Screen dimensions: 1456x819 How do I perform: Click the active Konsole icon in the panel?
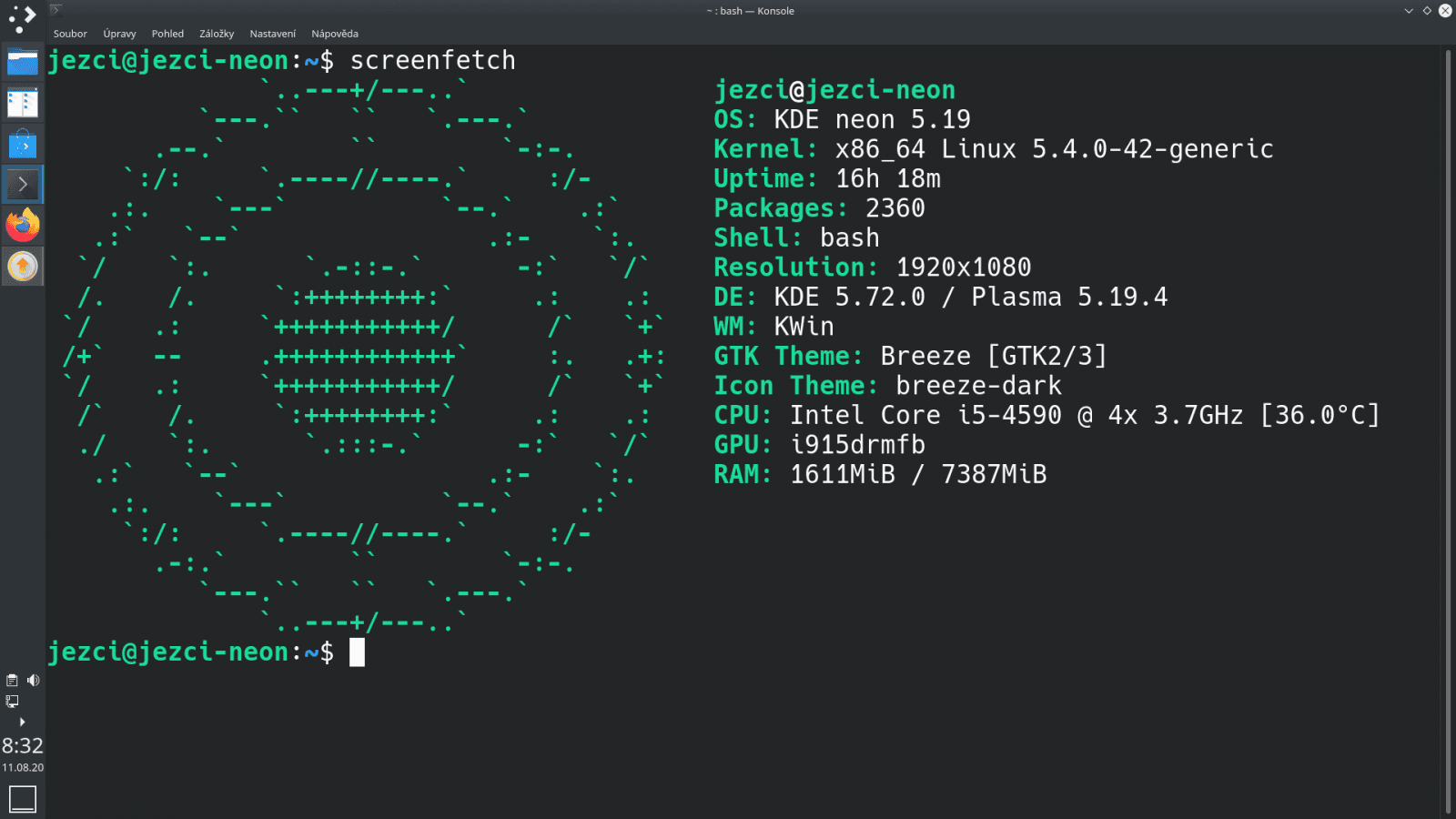tap(22, 184)
